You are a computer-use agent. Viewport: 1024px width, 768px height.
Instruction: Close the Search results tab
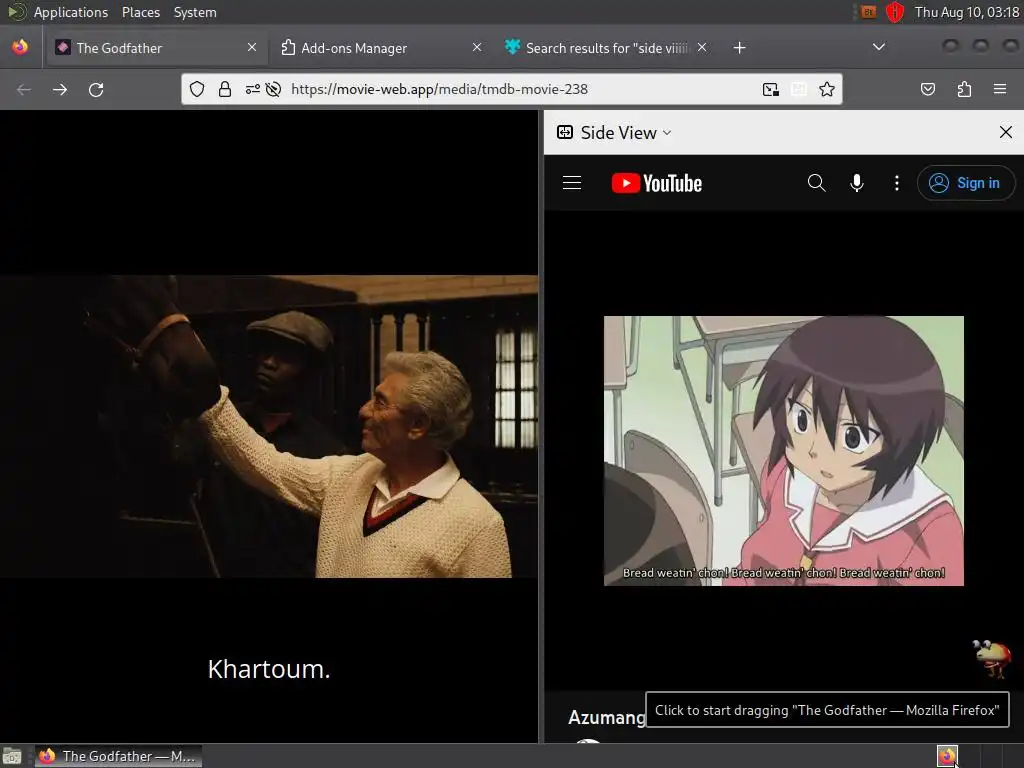click(702, 47)
